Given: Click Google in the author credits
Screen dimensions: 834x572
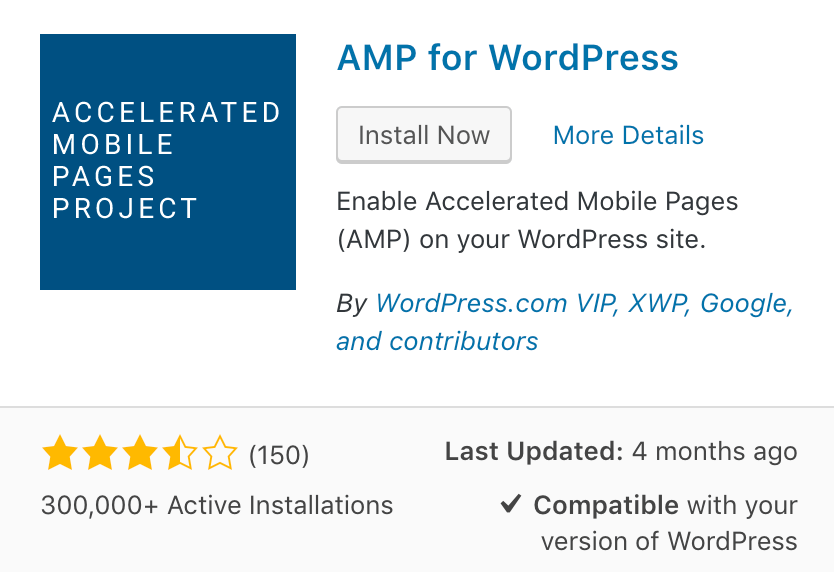Looking at the screenshot, I should click(x=746, y=303).
